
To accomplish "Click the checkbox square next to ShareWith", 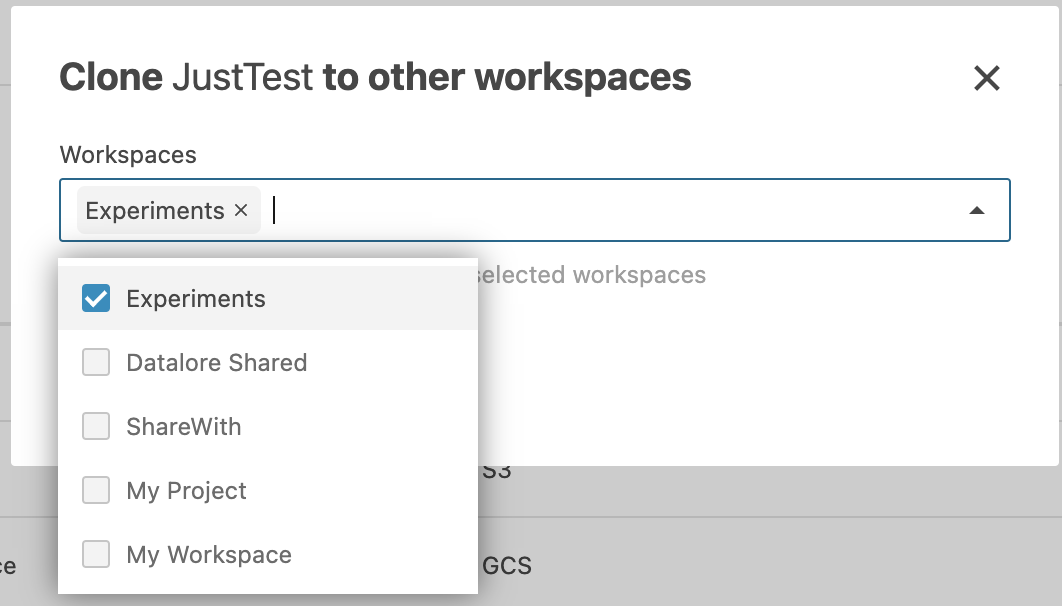I will [96, 426].
